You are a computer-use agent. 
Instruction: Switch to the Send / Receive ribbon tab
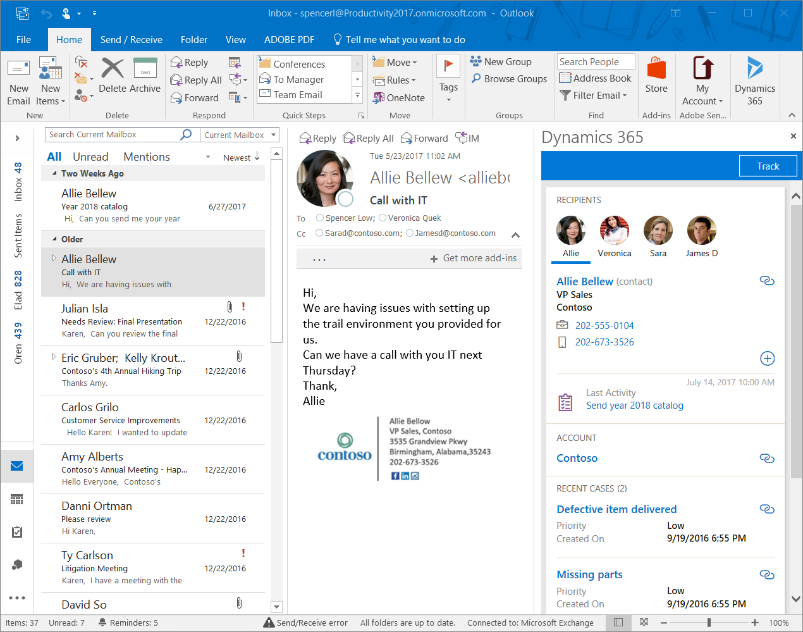[x=131, y=39]
